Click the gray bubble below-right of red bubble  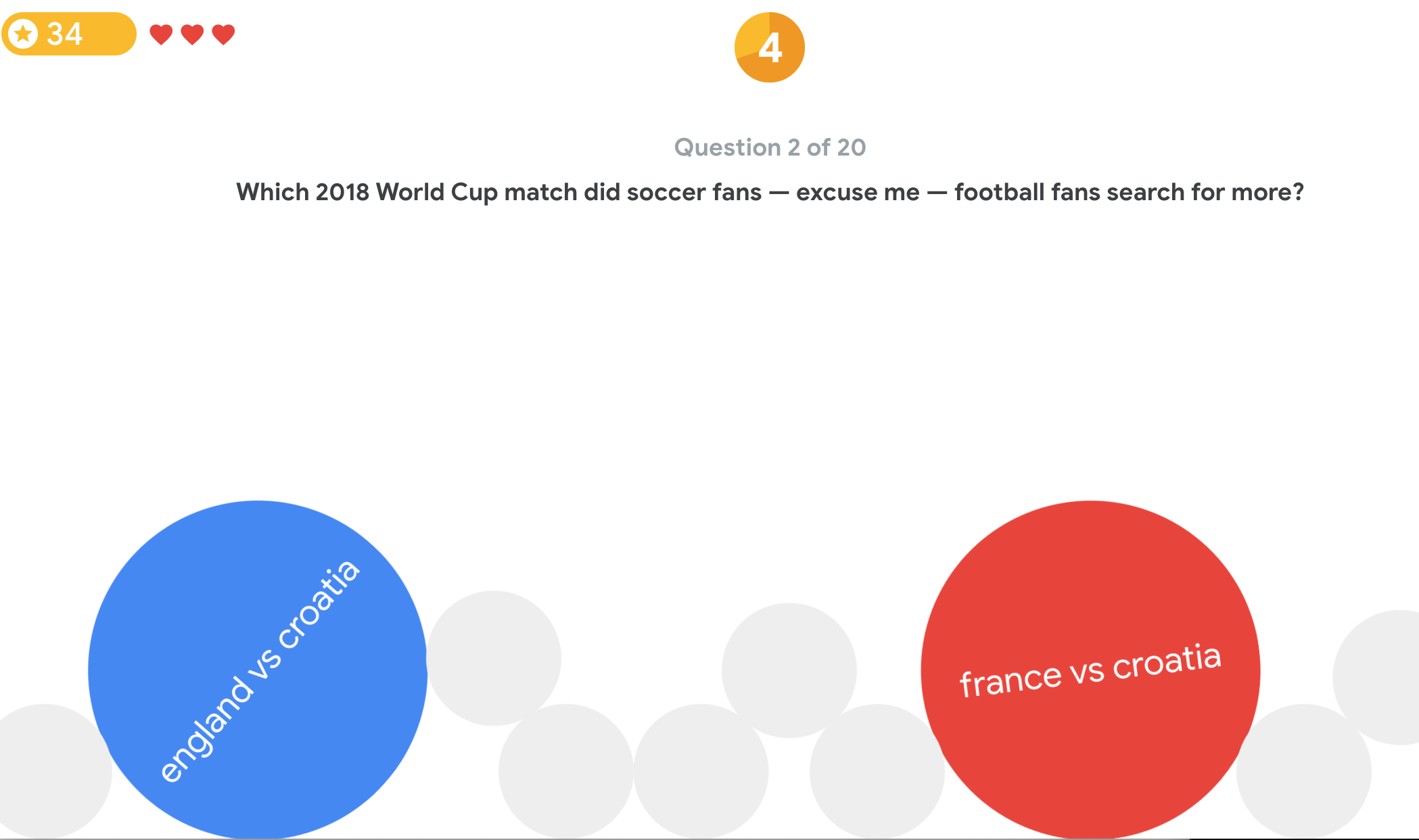1304,771
